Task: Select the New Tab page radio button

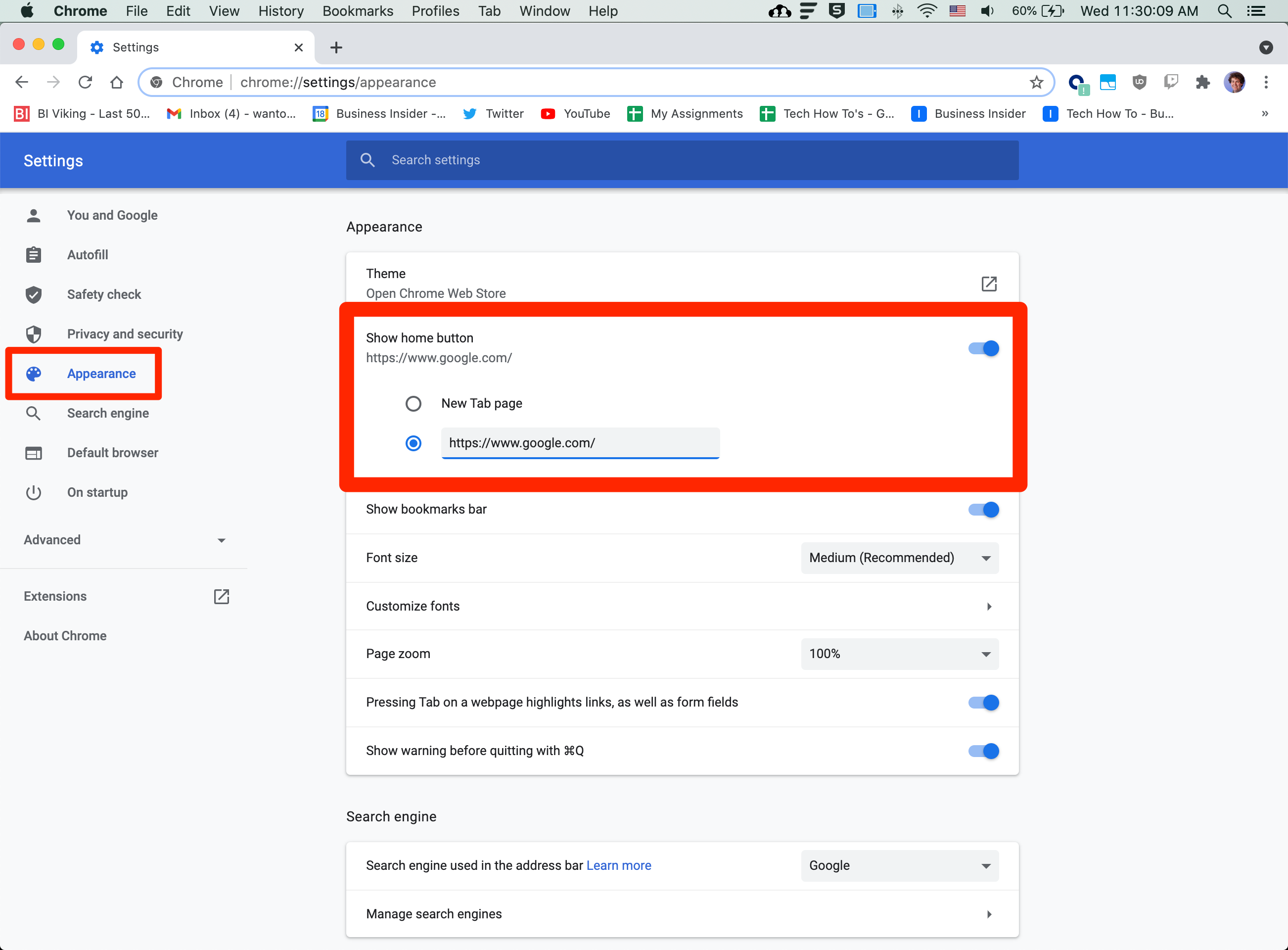Action: pos(413,404)
